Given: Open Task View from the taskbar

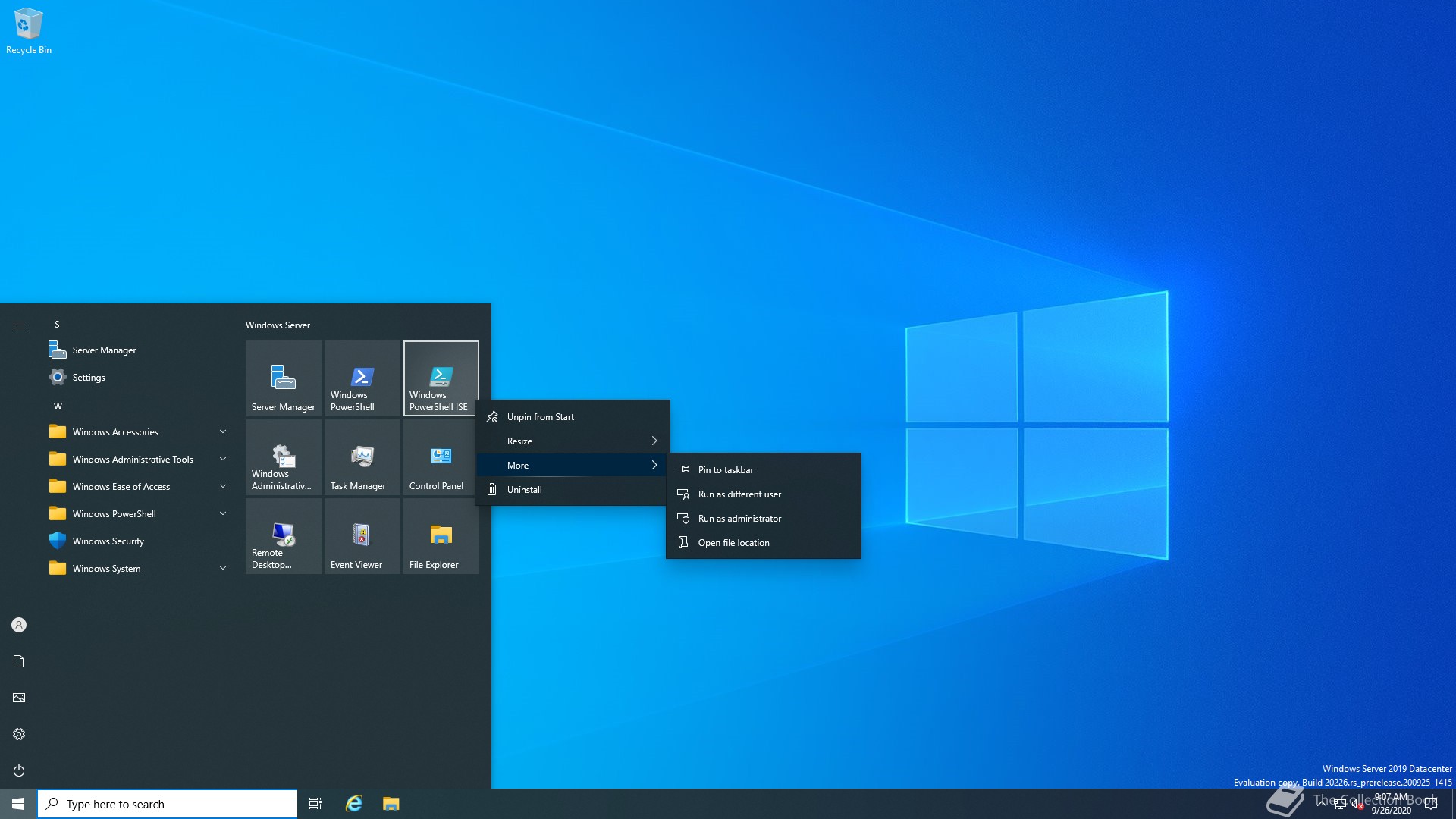Looking at the screenshot, I should (315, 804).
